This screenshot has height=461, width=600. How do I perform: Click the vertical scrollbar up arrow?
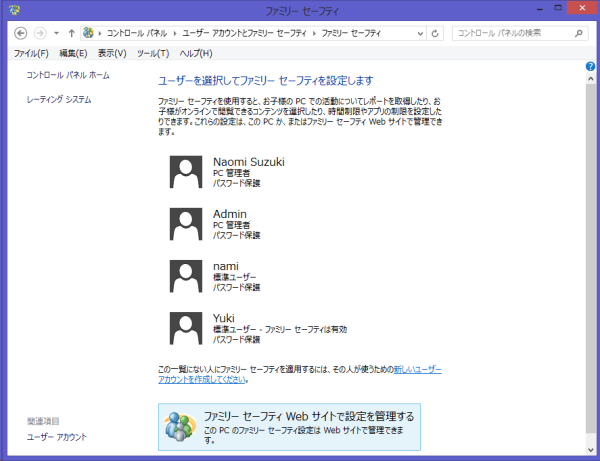[590, 78]
